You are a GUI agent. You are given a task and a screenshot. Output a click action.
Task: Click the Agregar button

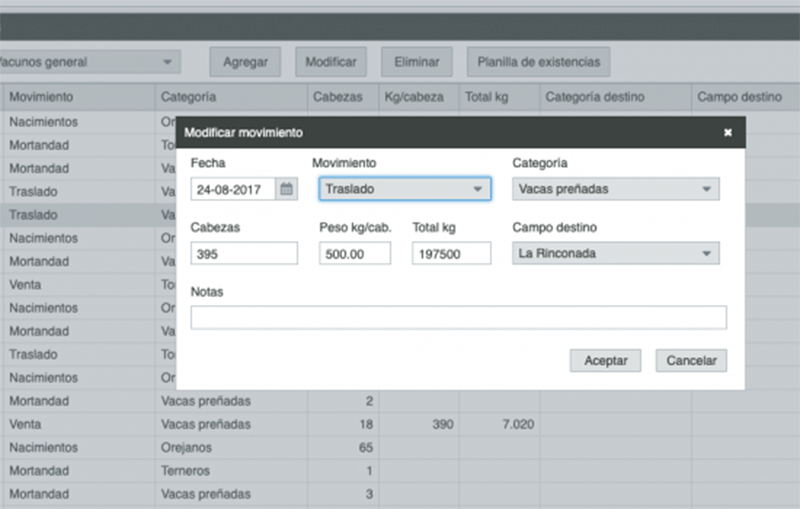click(245, 62)
